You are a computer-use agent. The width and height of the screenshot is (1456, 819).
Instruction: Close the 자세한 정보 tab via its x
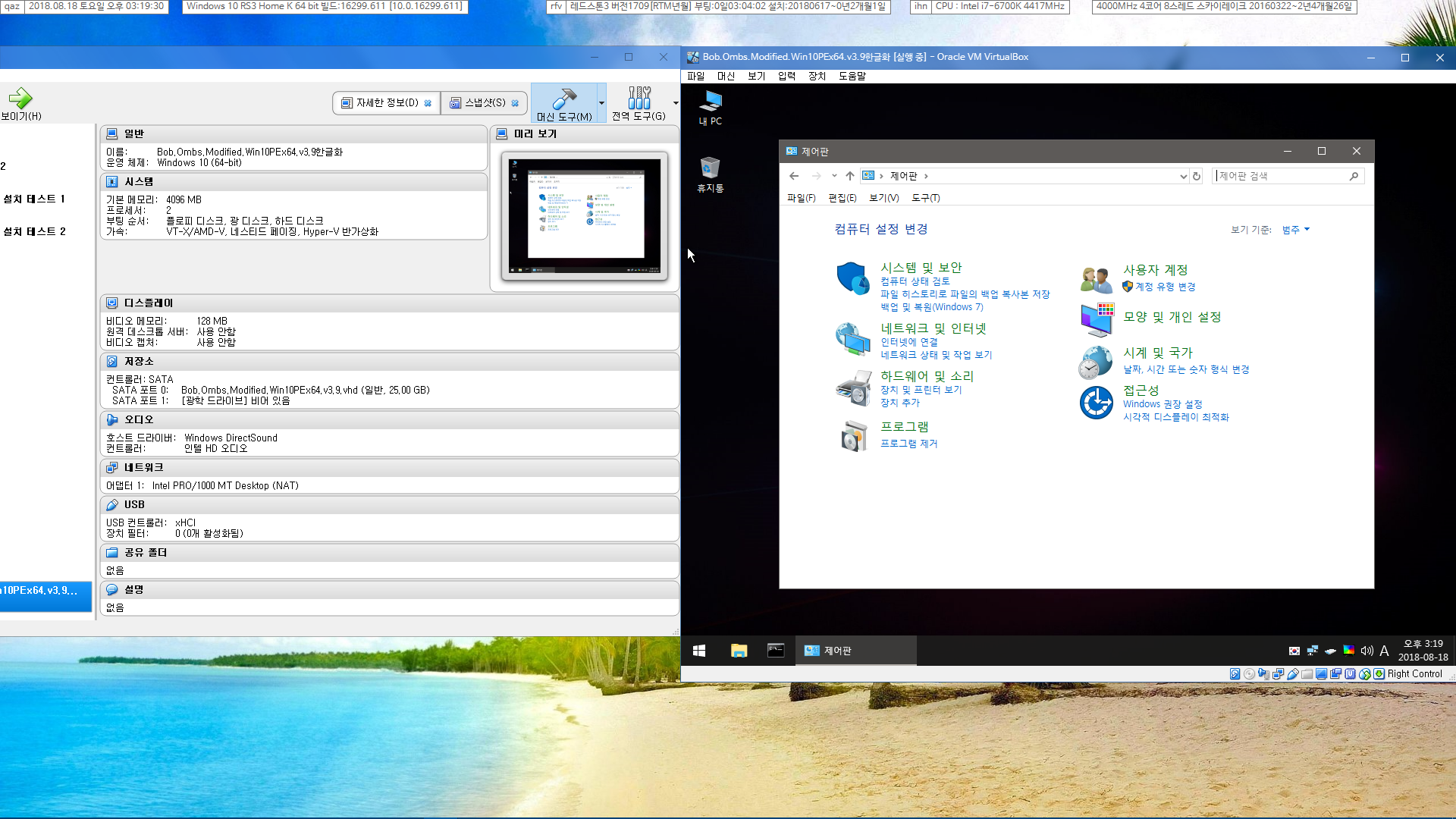428,103
